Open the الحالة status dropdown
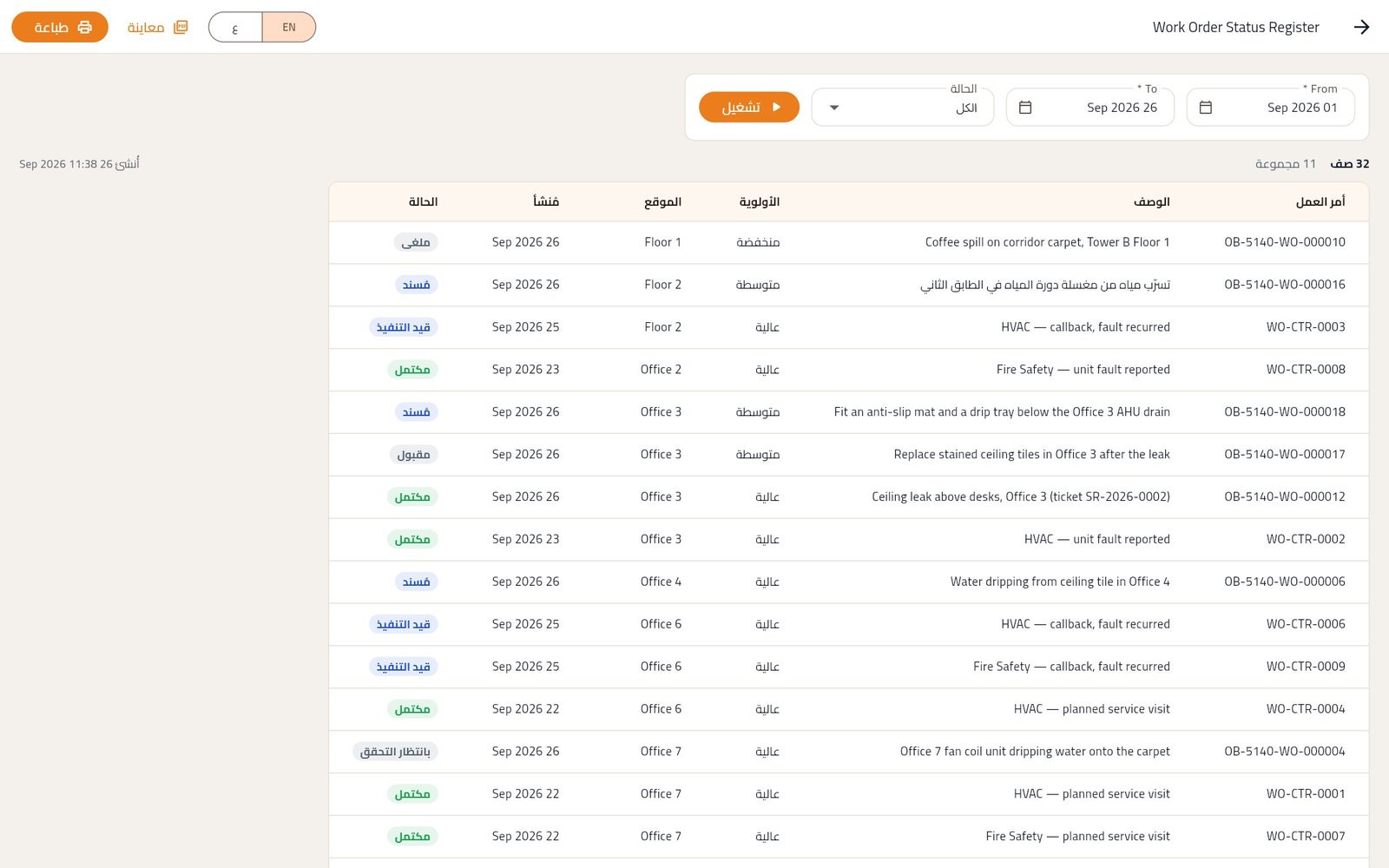This screenshot has height=868, width=1389. click(903, 108)
